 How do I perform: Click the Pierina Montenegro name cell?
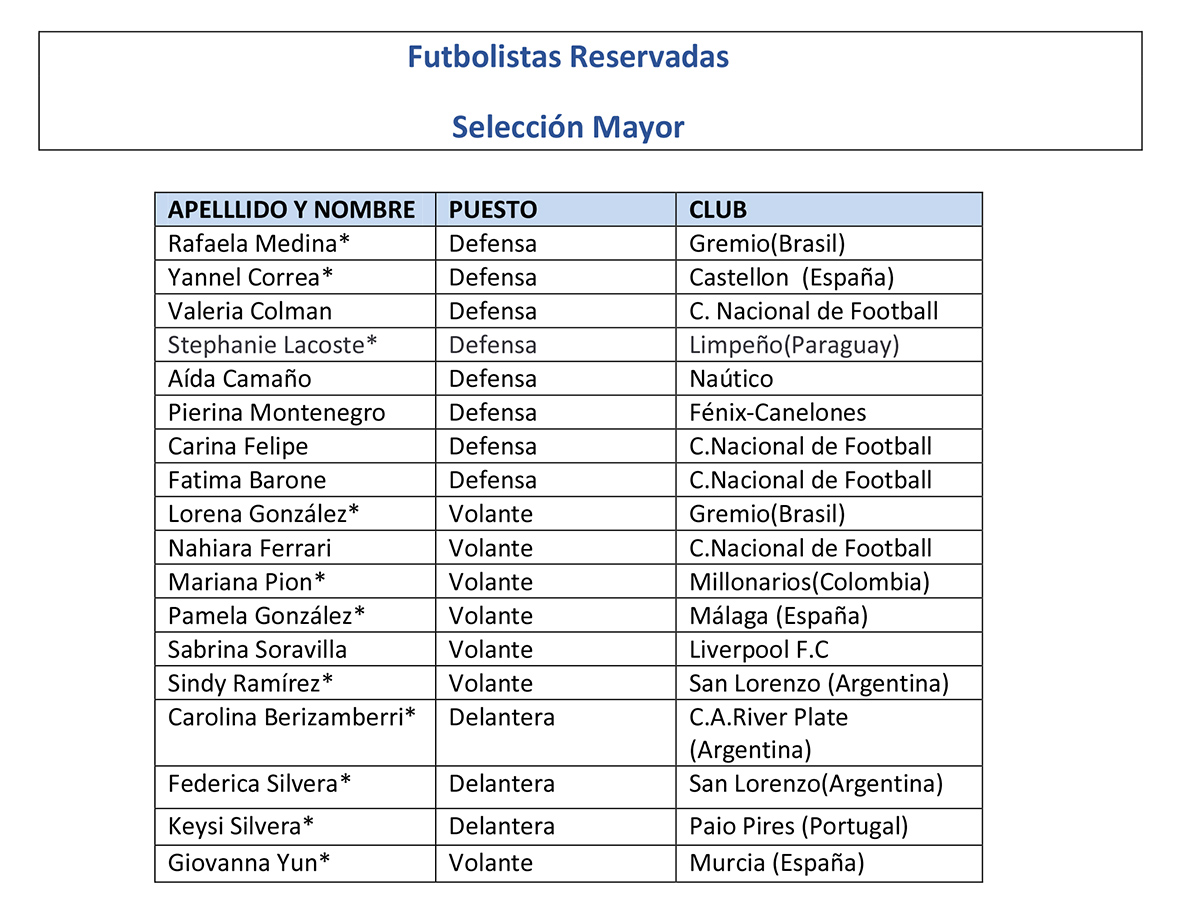pos(295,413)
